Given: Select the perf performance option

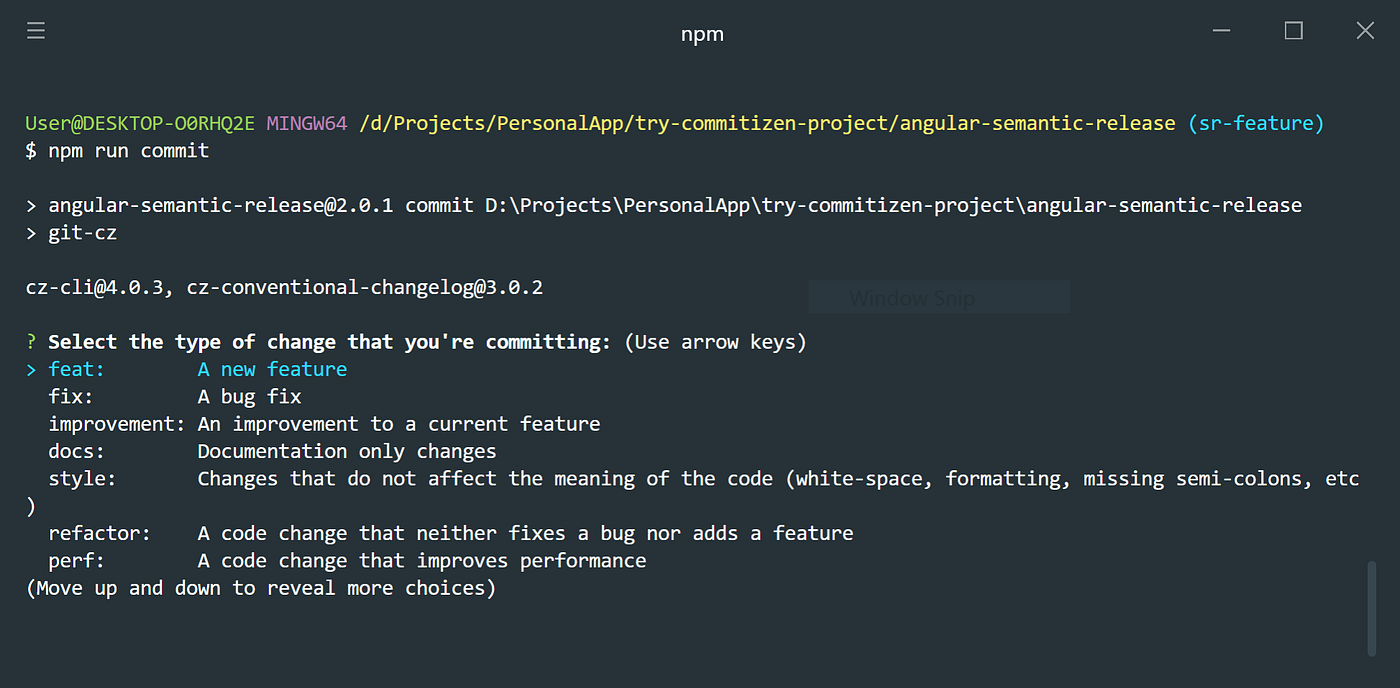Looking at the screenshot, I should pyautogui.click(x=347, y=560).
